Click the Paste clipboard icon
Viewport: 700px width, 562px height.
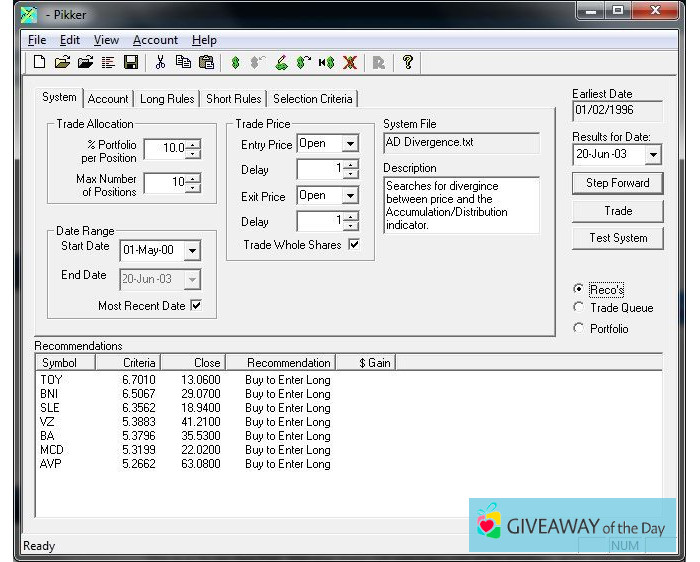point(206,62)
